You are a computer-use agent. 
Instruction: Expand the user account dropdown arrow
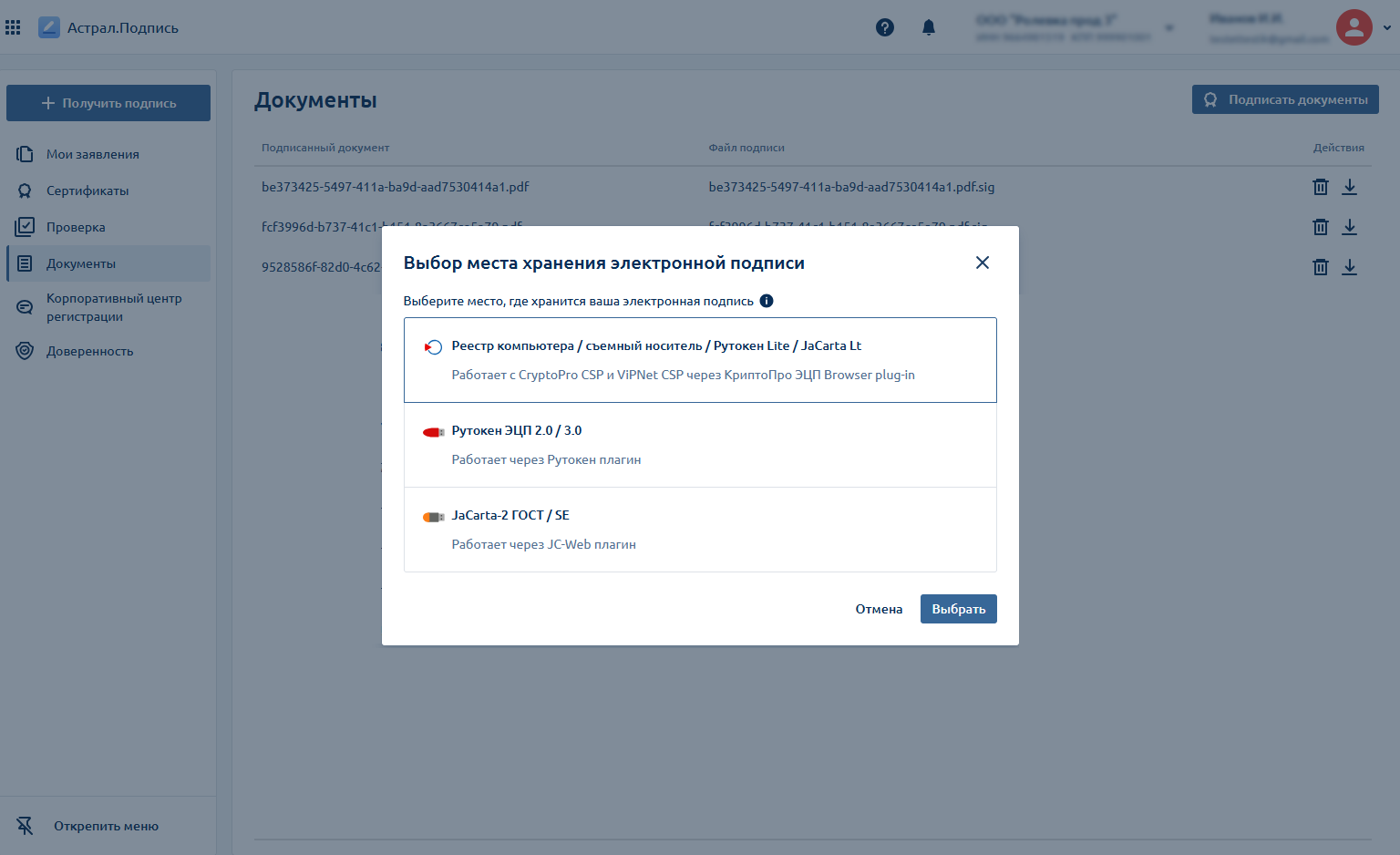tap(1387, 27)
